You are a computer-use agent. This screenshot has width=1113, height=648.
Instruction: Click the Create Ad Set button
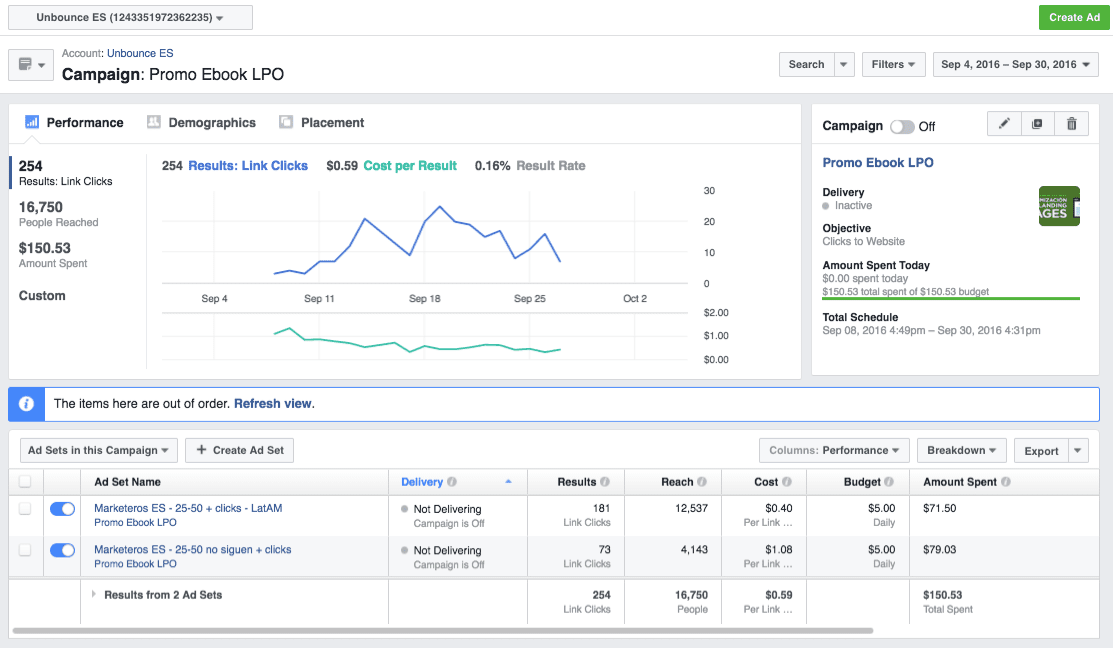coord(240,451)
